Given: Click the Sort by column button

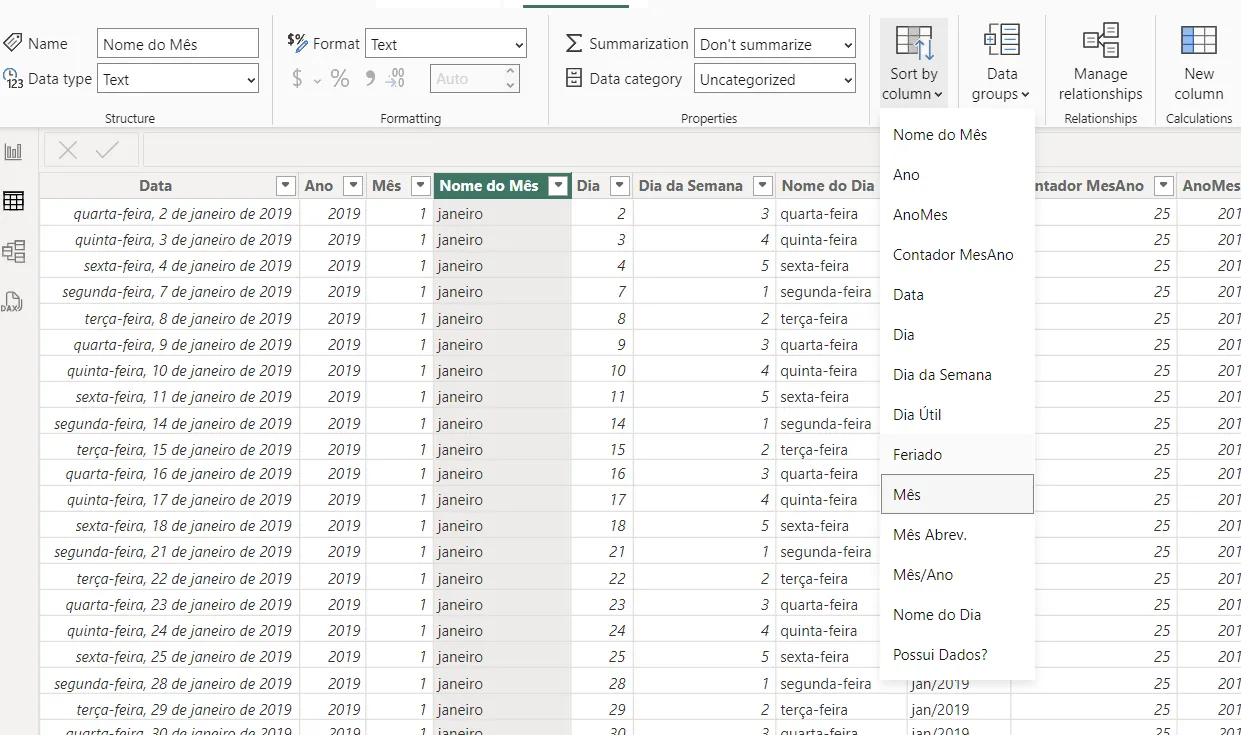Looking at the screenshot, I should point(913,62).
